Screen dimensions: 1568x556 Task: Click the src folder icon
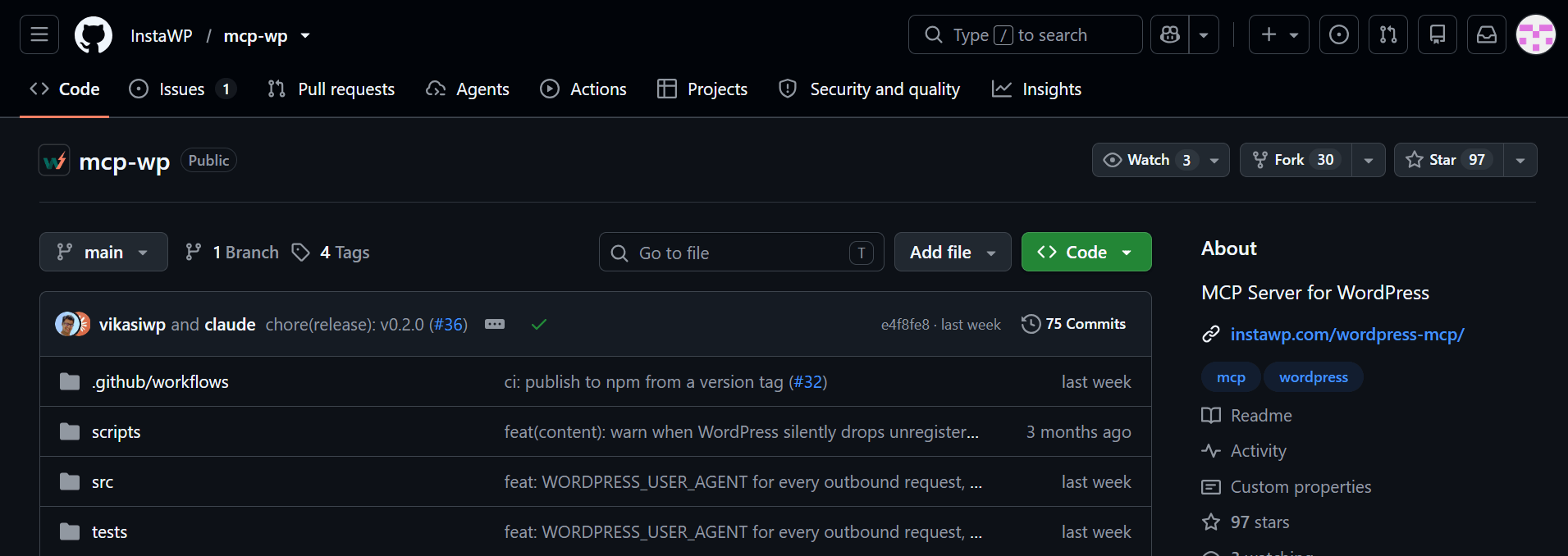pos(70,482)
